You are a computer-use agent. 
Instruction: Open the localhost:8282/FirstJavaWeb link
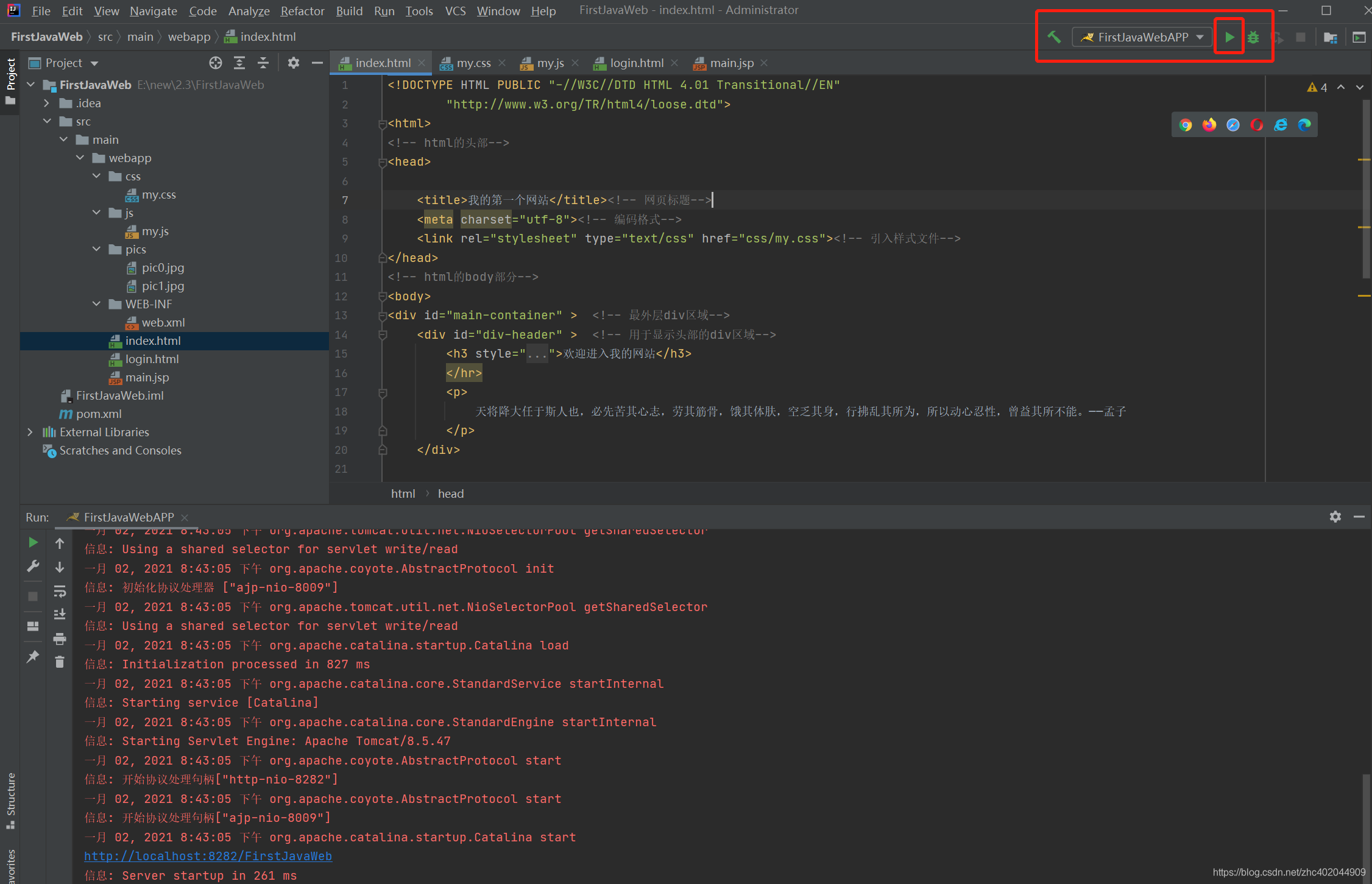click(208, 856)
